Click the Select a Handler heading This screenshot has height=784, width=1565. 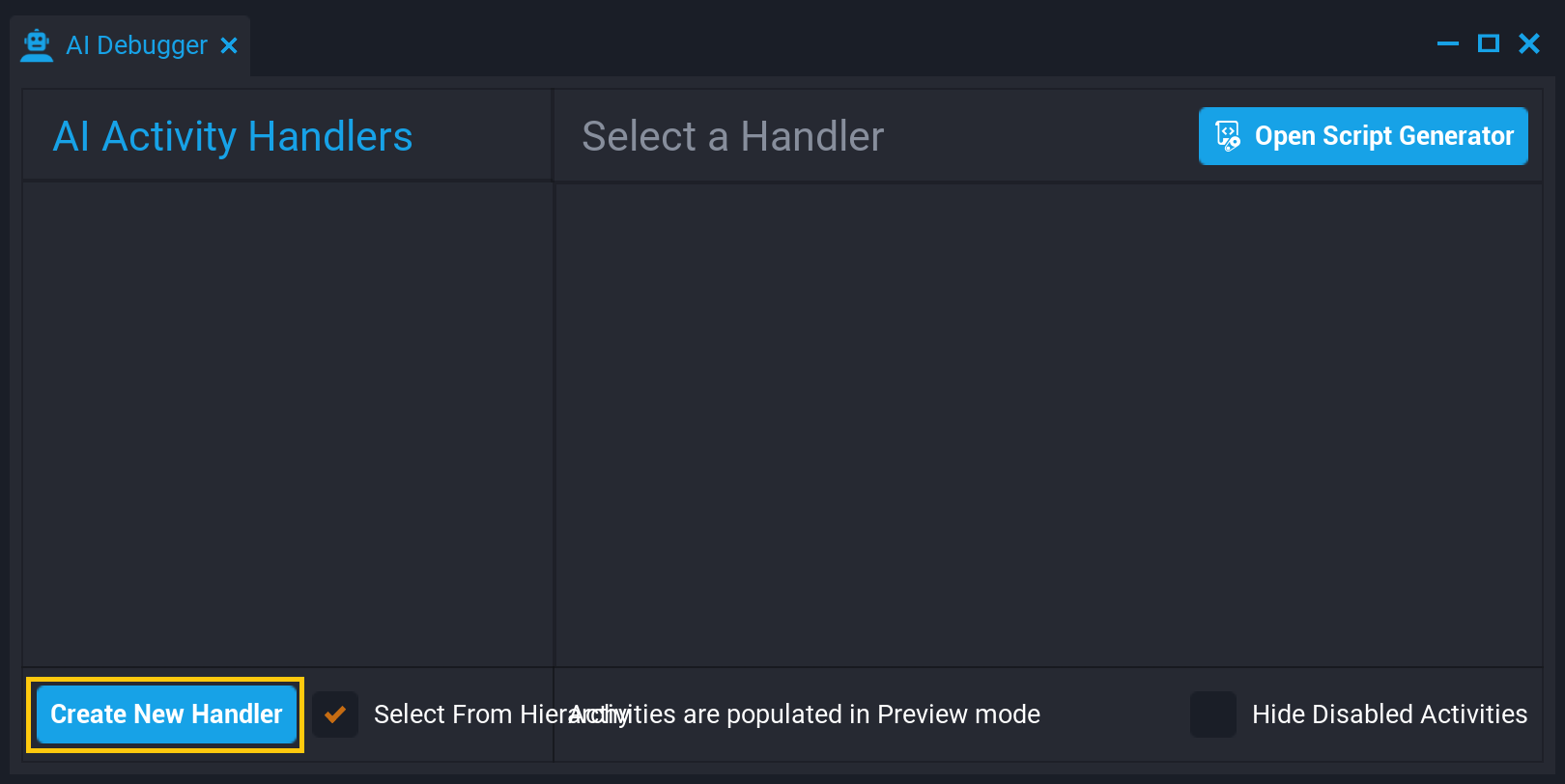pos(731,136)
